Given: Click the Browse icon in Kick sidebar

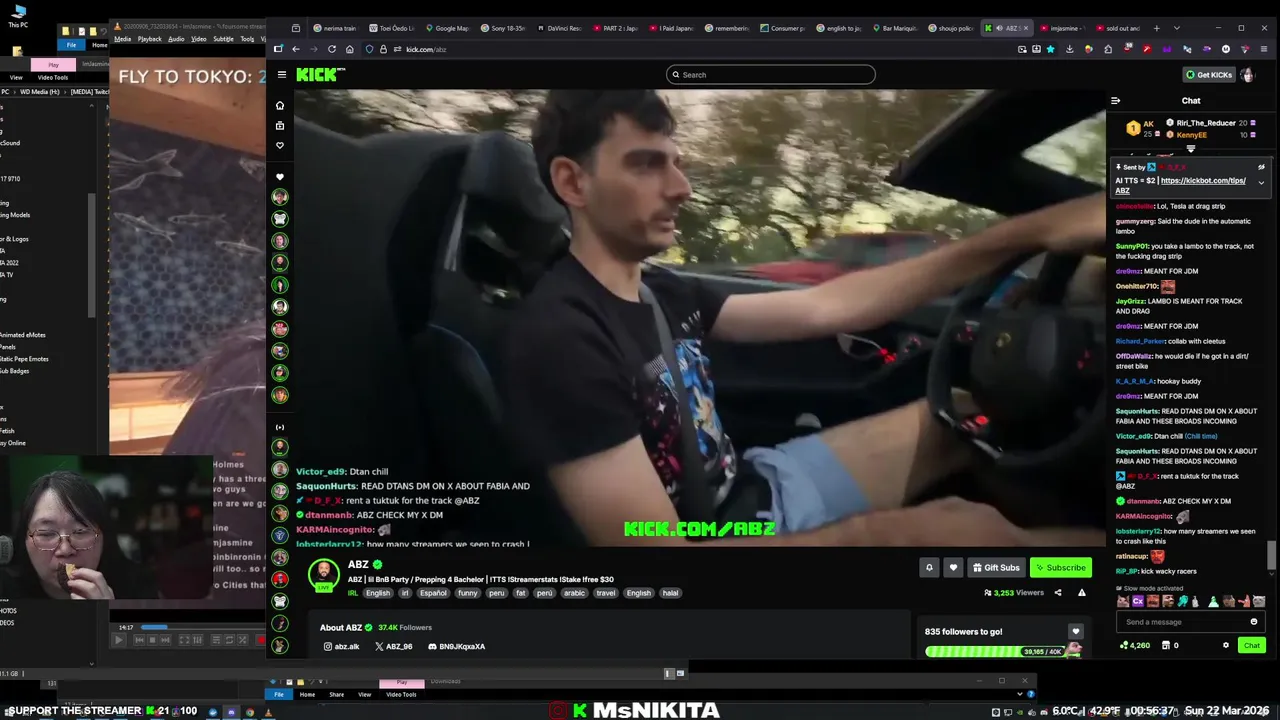Looking at the screenshot, I should (x=280, y=125).
